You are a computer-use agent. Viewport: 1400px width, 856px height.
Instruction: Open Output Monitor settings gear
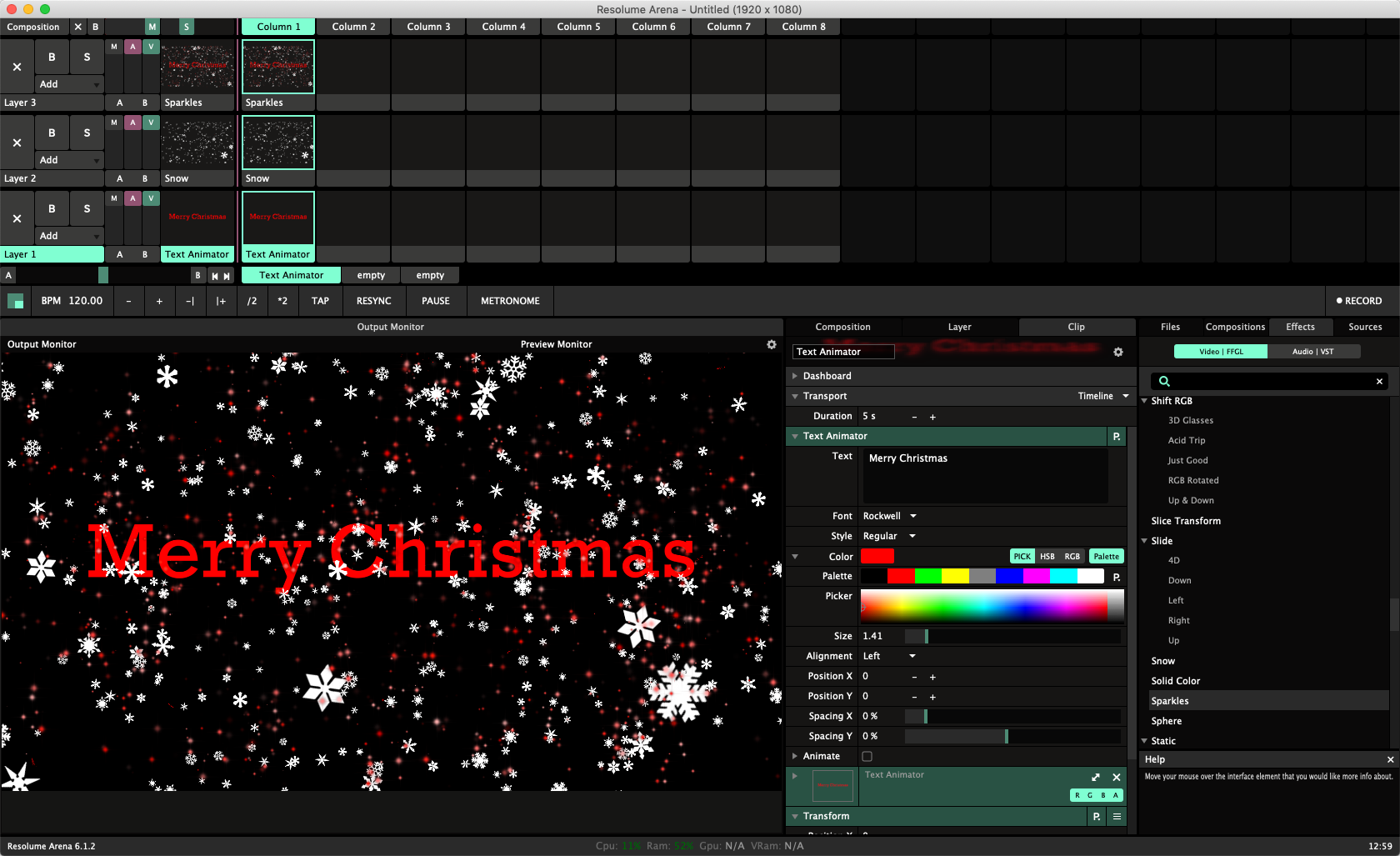point(772,344)
